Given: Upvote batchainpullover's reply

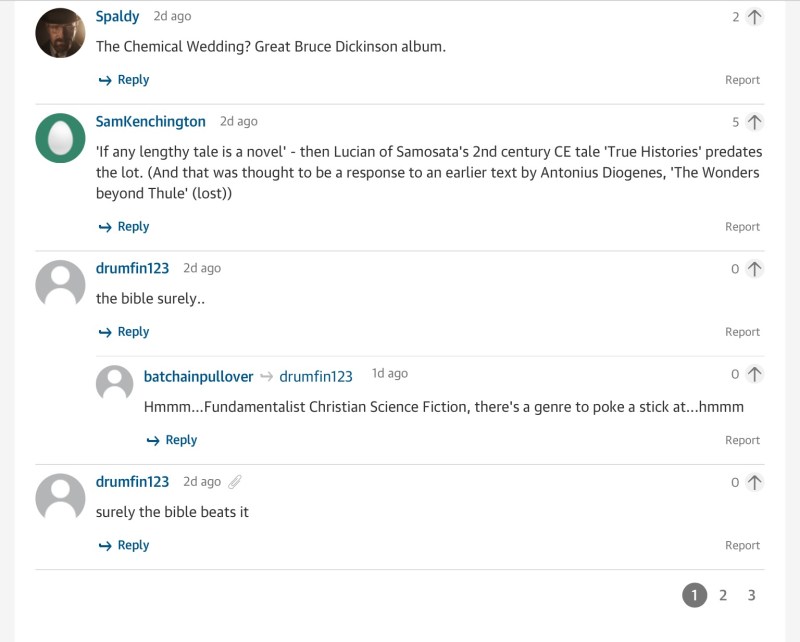Looking at the screenshot, I should [754, 374].
